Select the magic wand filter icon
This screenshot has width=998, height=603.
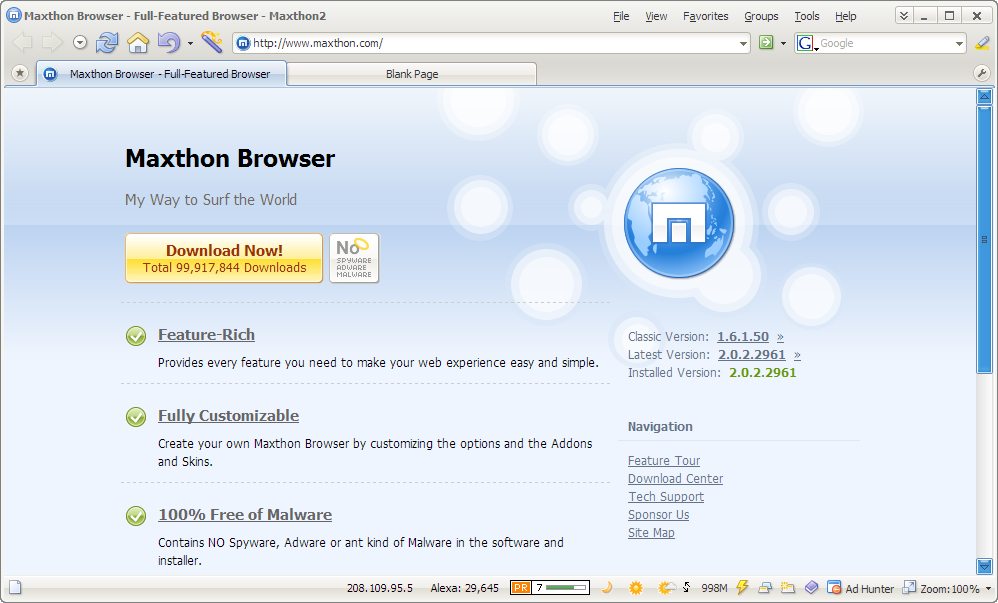[210, 43]
